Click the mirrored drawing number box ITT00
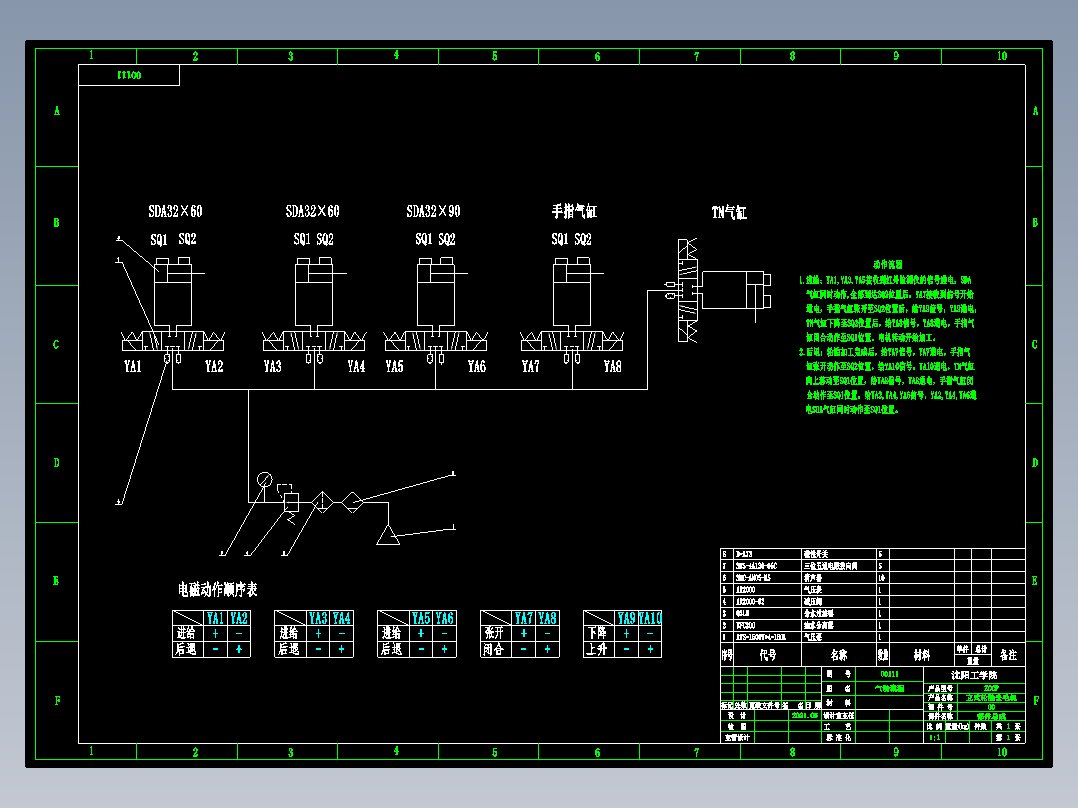This screenshot has width=1078, height=808. pyautogui.click(x=129, y=75)
